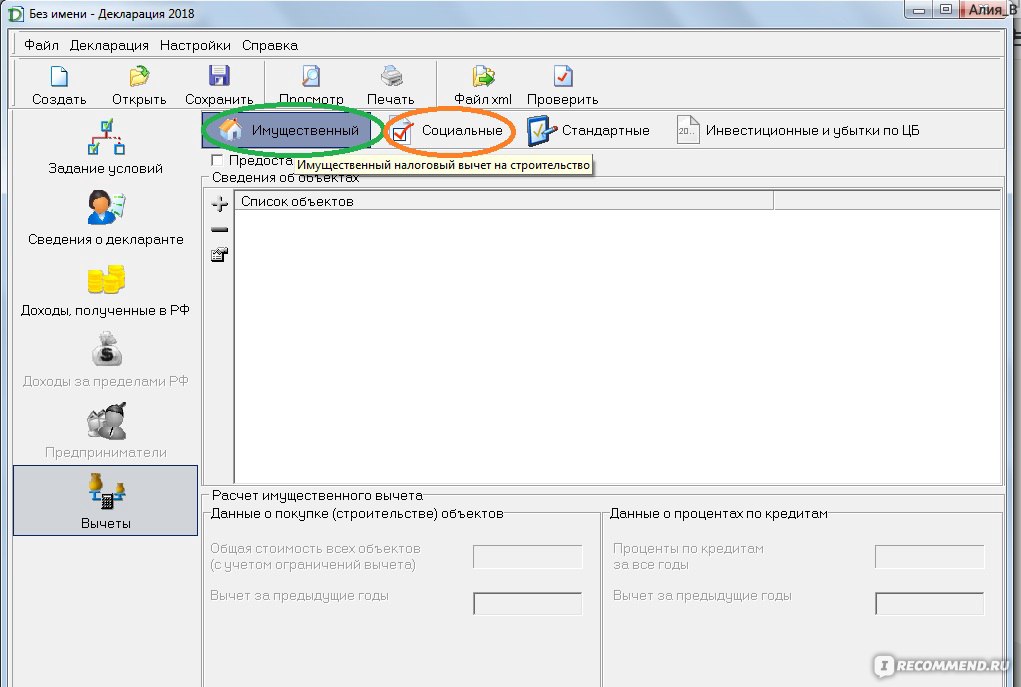The height and width of the screenshot is (687, 1021).
Task: Click purchase Вычет за предыдущие годы field
Action: click(x=527, y=604)
